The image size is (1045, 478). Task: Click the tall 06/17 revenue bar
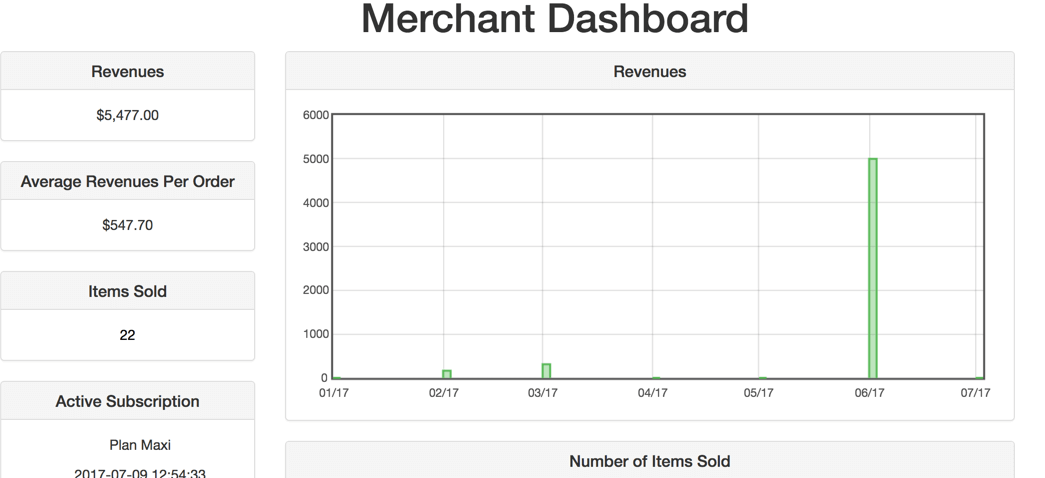click(872, 268)
